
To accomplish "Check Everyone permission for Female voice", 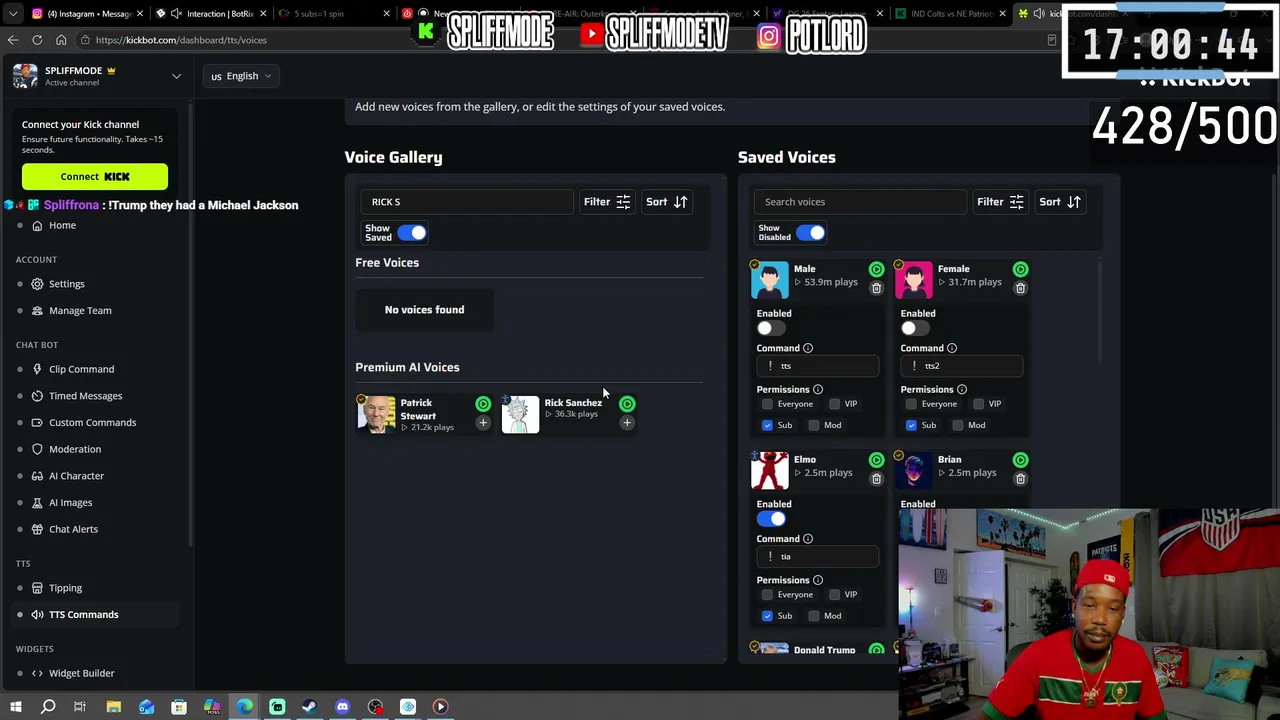I will [911, 404].
